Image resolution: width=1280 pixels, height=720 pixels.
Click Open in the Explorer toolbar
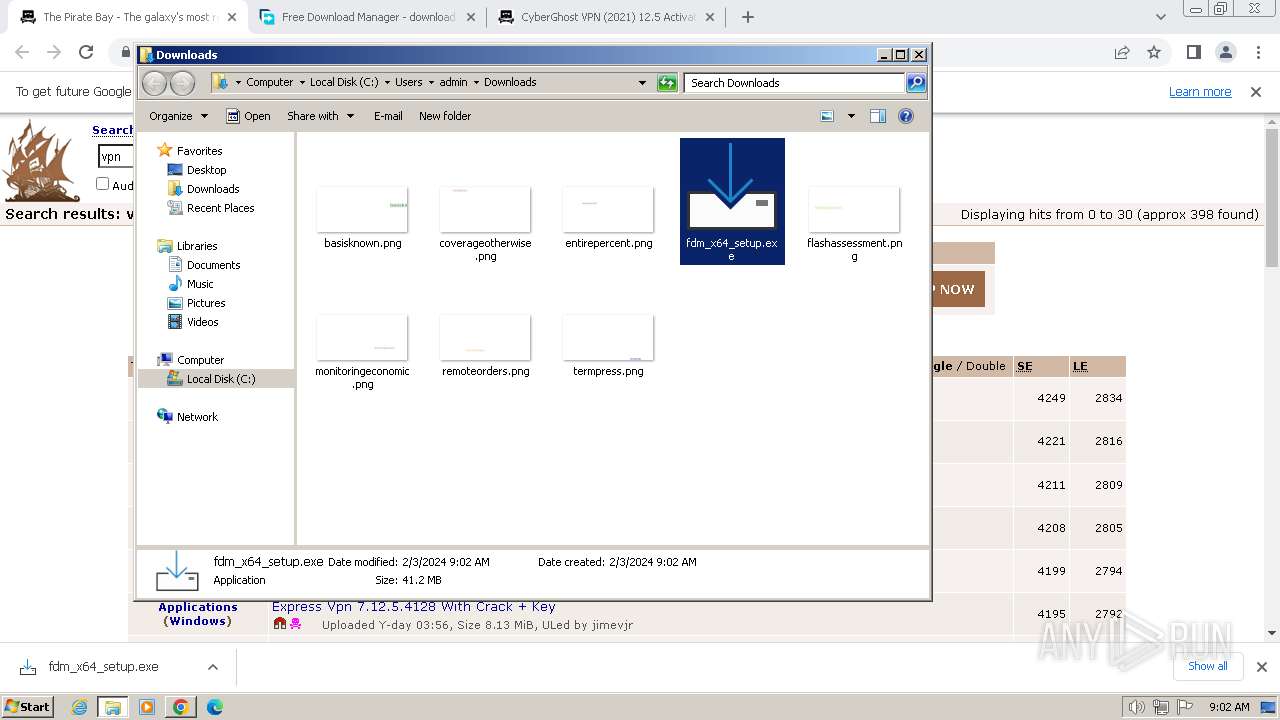click(x=248, y=116)
